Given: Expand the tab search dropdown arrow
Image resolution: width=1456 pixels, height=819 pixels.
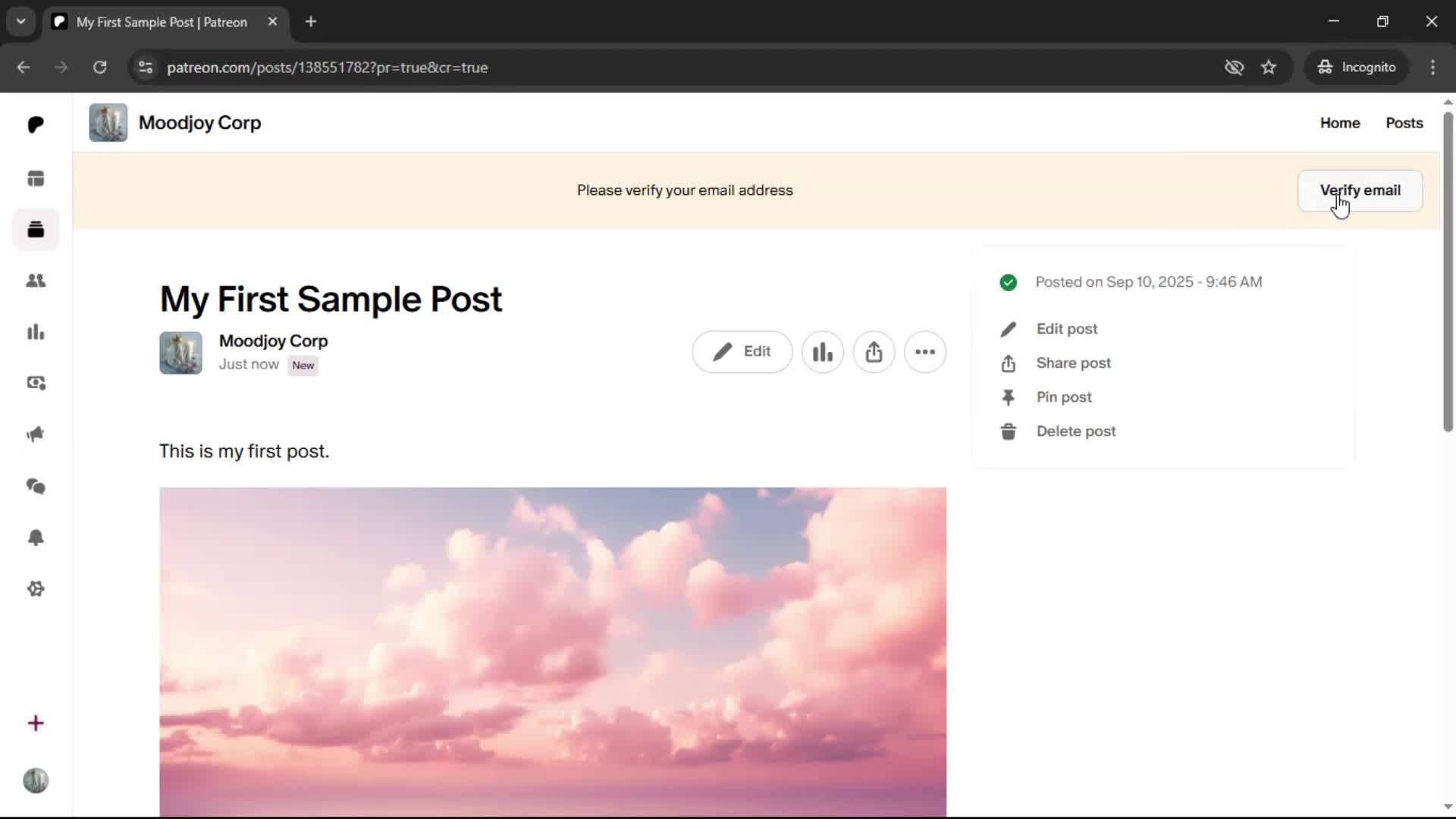Looking at the screenshot, I should point(21,22).
